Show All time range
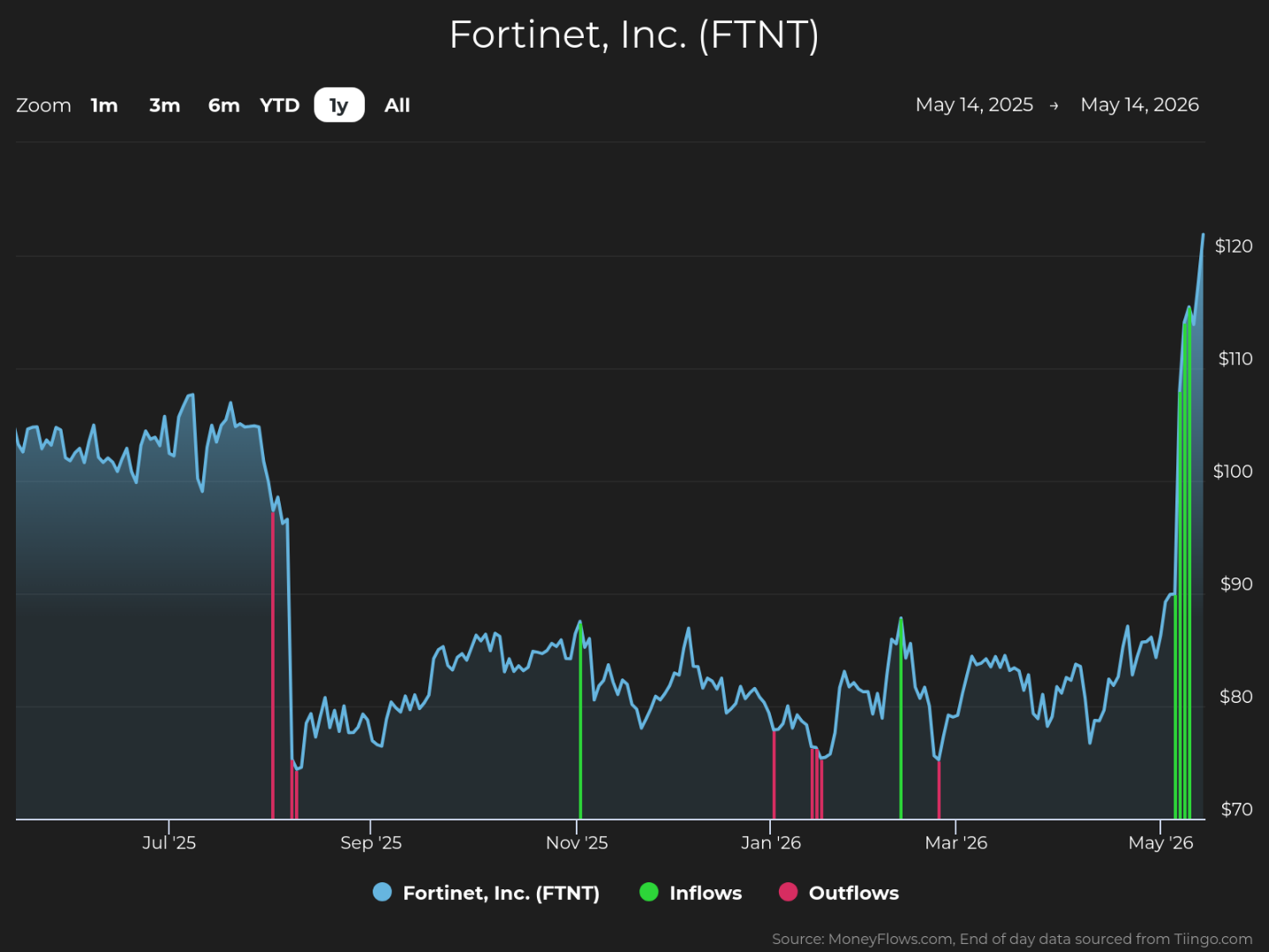 397,105
